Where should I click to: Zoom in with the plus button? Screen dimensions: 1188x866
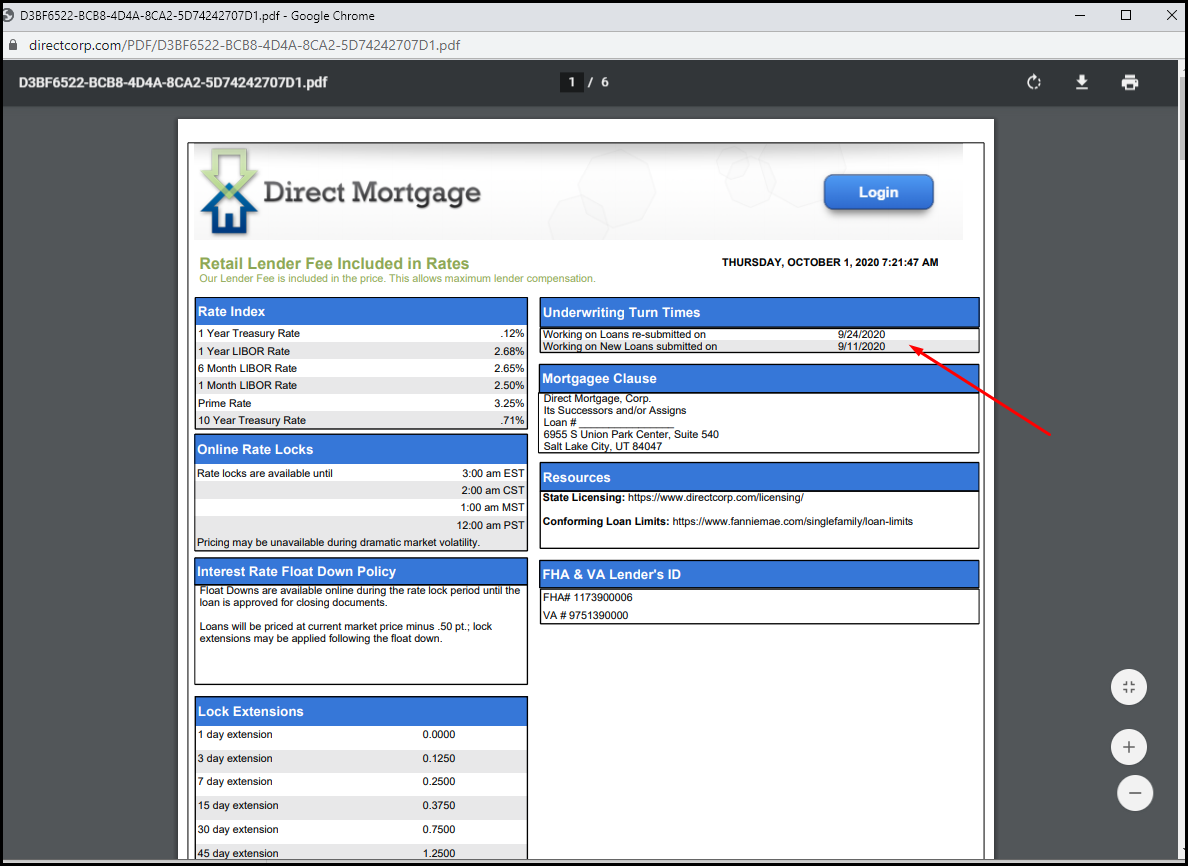(1129, 747)
